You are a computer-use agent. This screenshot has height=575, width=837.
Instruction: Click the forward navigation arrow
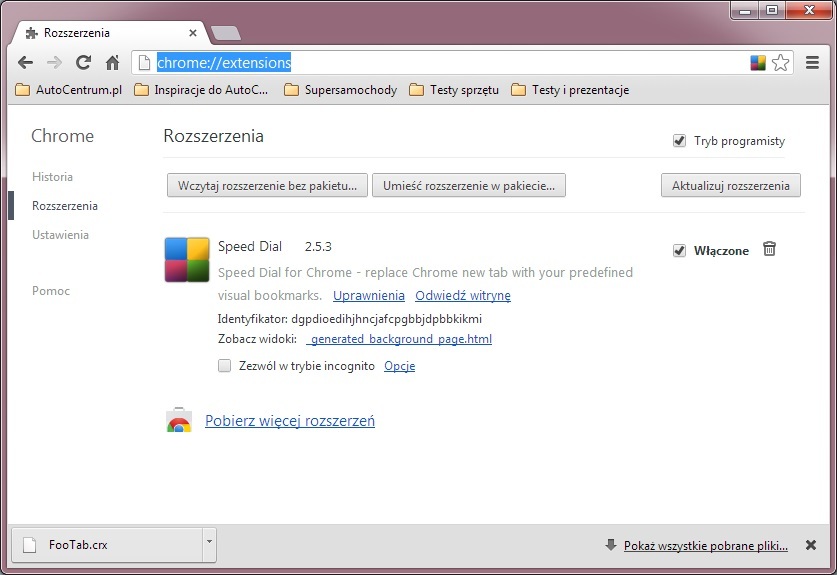click(x=54, y=62)
